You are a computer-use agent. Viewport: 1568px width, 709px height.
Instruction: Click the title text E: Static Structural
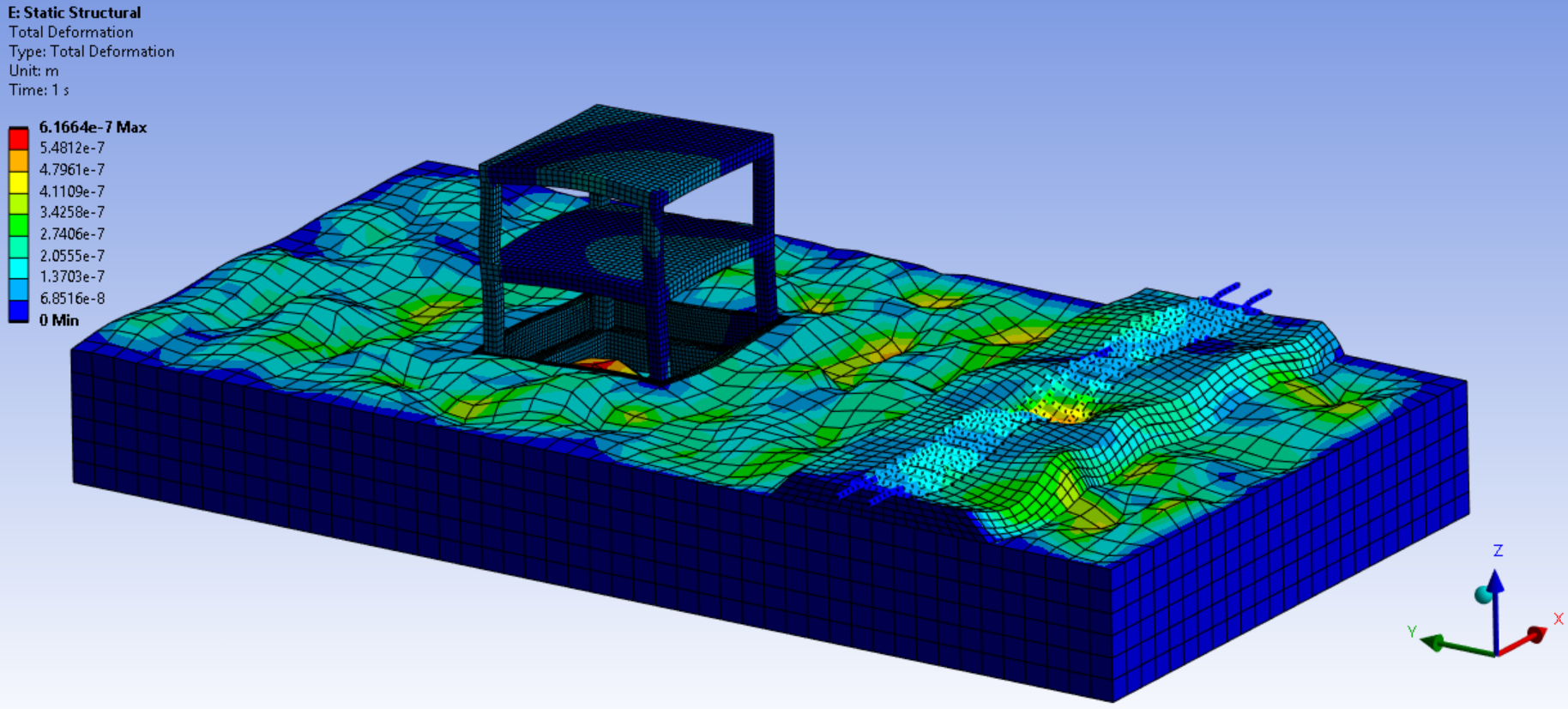pos(75,13)
